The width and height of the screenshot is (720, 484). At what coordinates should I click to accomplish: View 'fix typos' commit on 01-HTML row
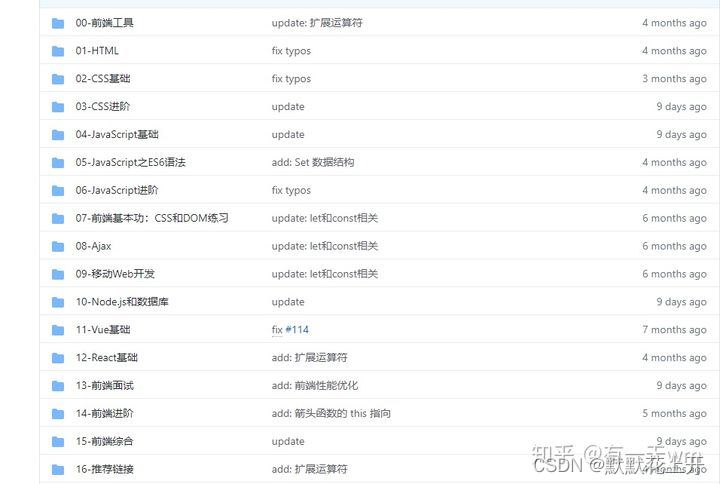pyautogui.click(x=291, y=51)
